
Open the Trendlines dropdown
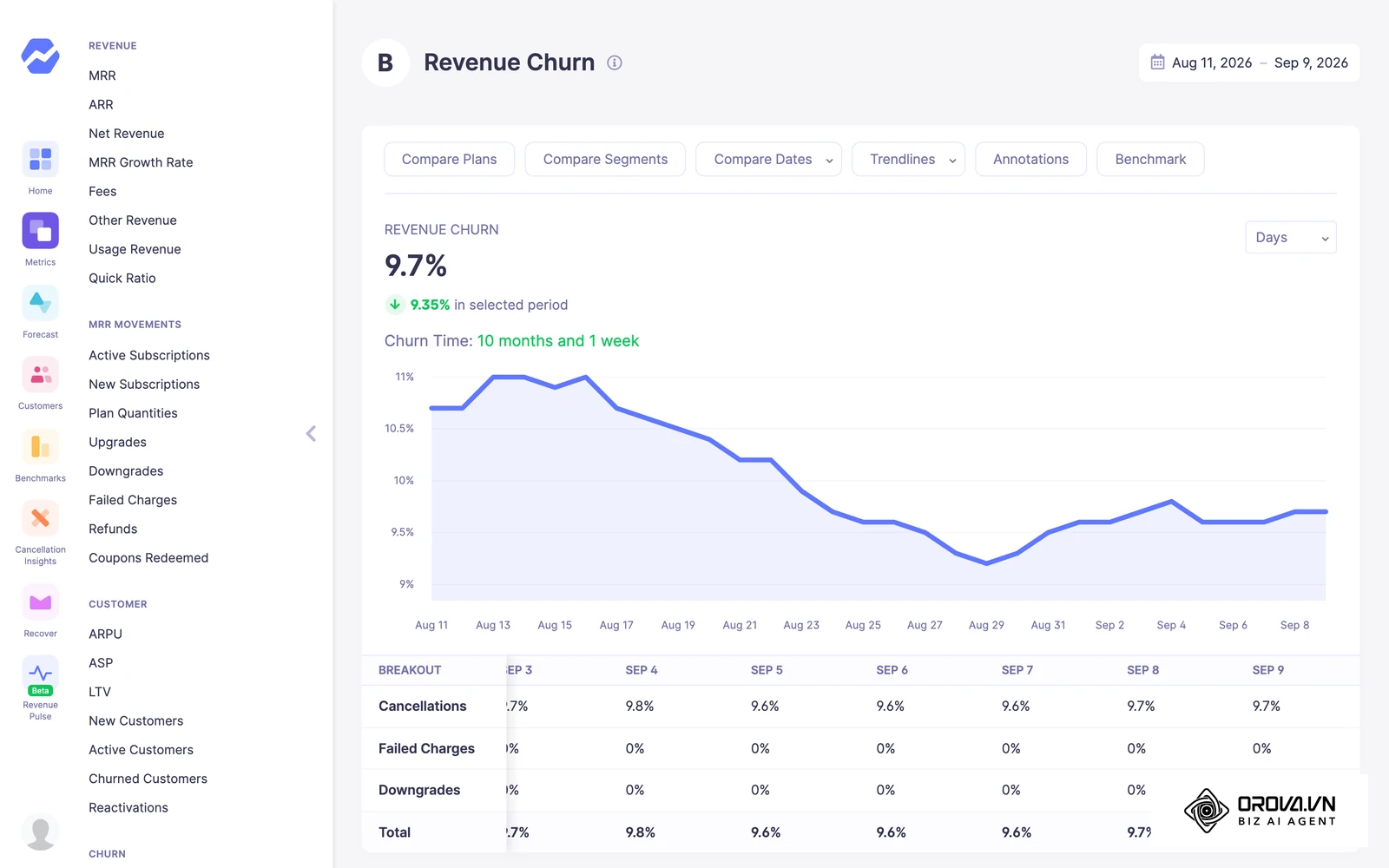(x=908, y=159)
